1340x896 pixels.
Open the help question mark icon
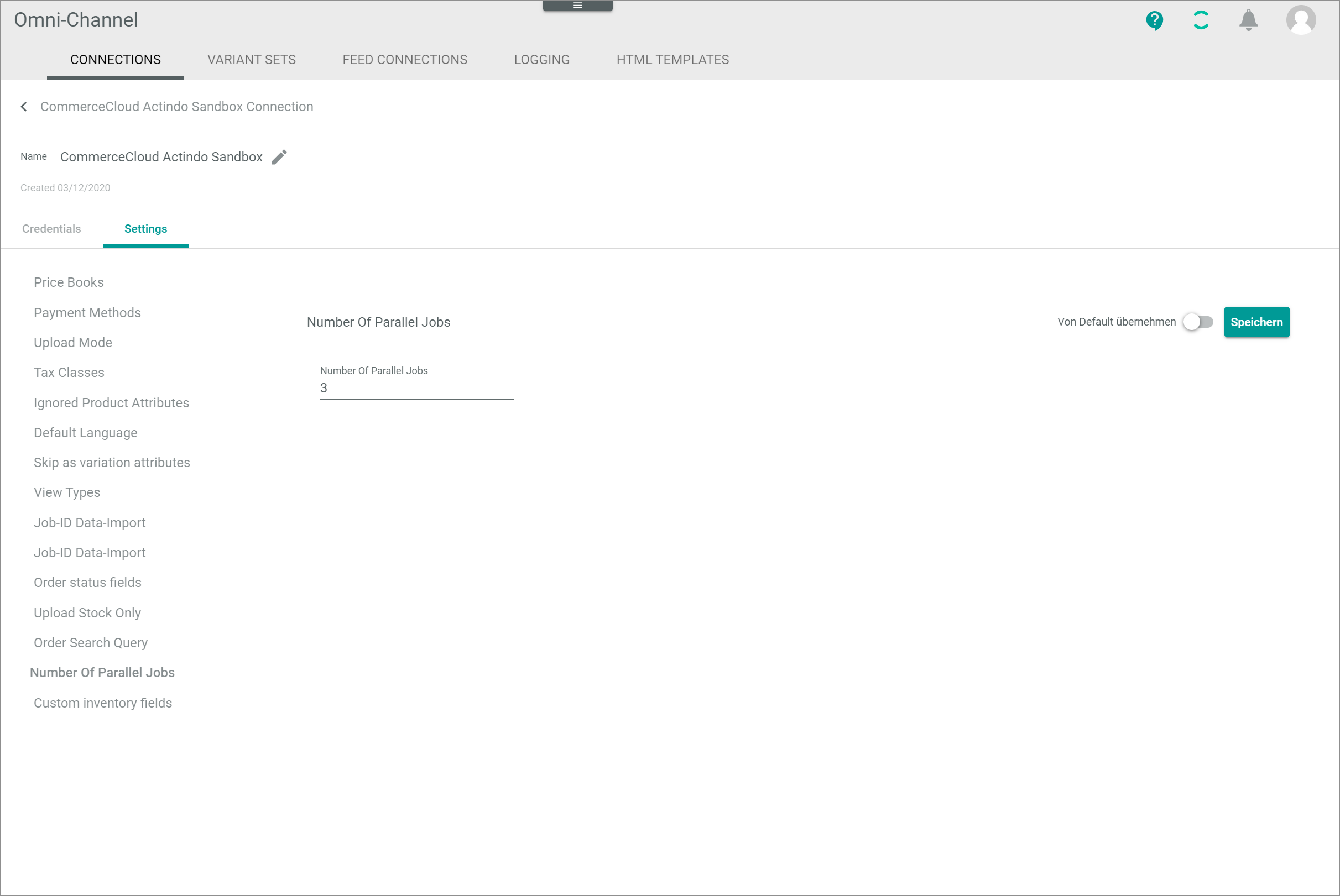tap(1154, 20)
